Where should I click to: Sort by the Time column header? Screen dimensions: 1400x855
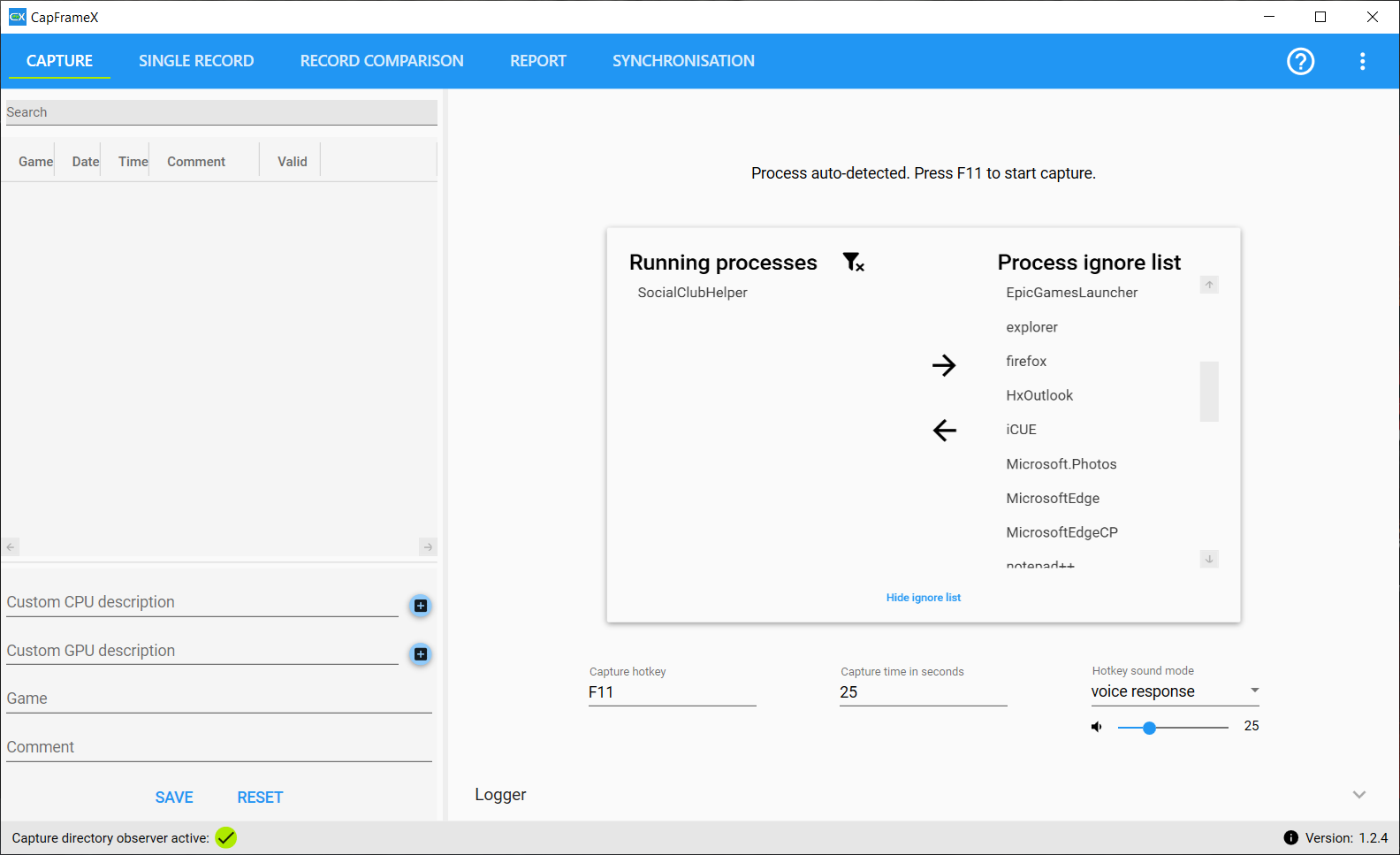click(x=133, y=162)
